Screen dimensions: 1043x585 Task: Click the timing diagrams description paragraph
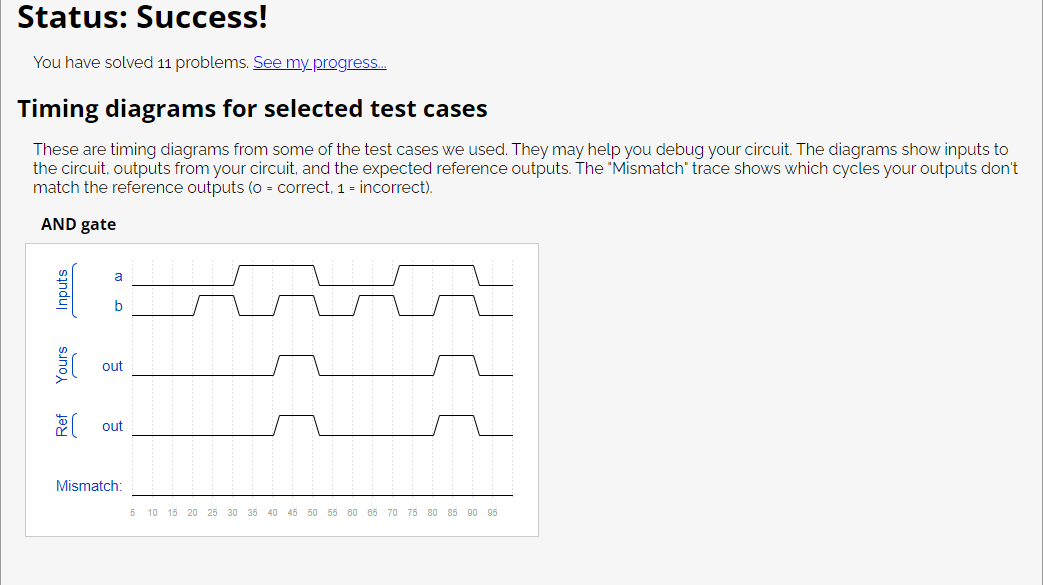tap(525, 168)
